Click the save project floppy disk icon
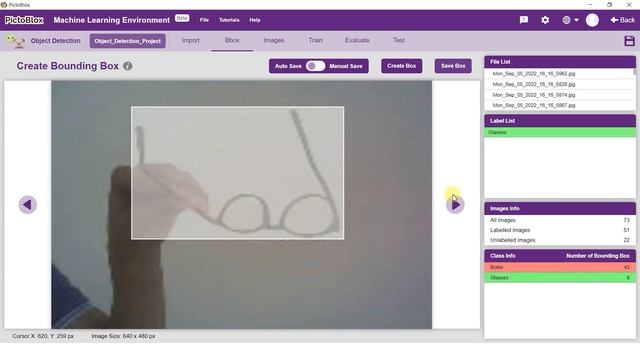640x360 pixels. click(x=629, y=41)
